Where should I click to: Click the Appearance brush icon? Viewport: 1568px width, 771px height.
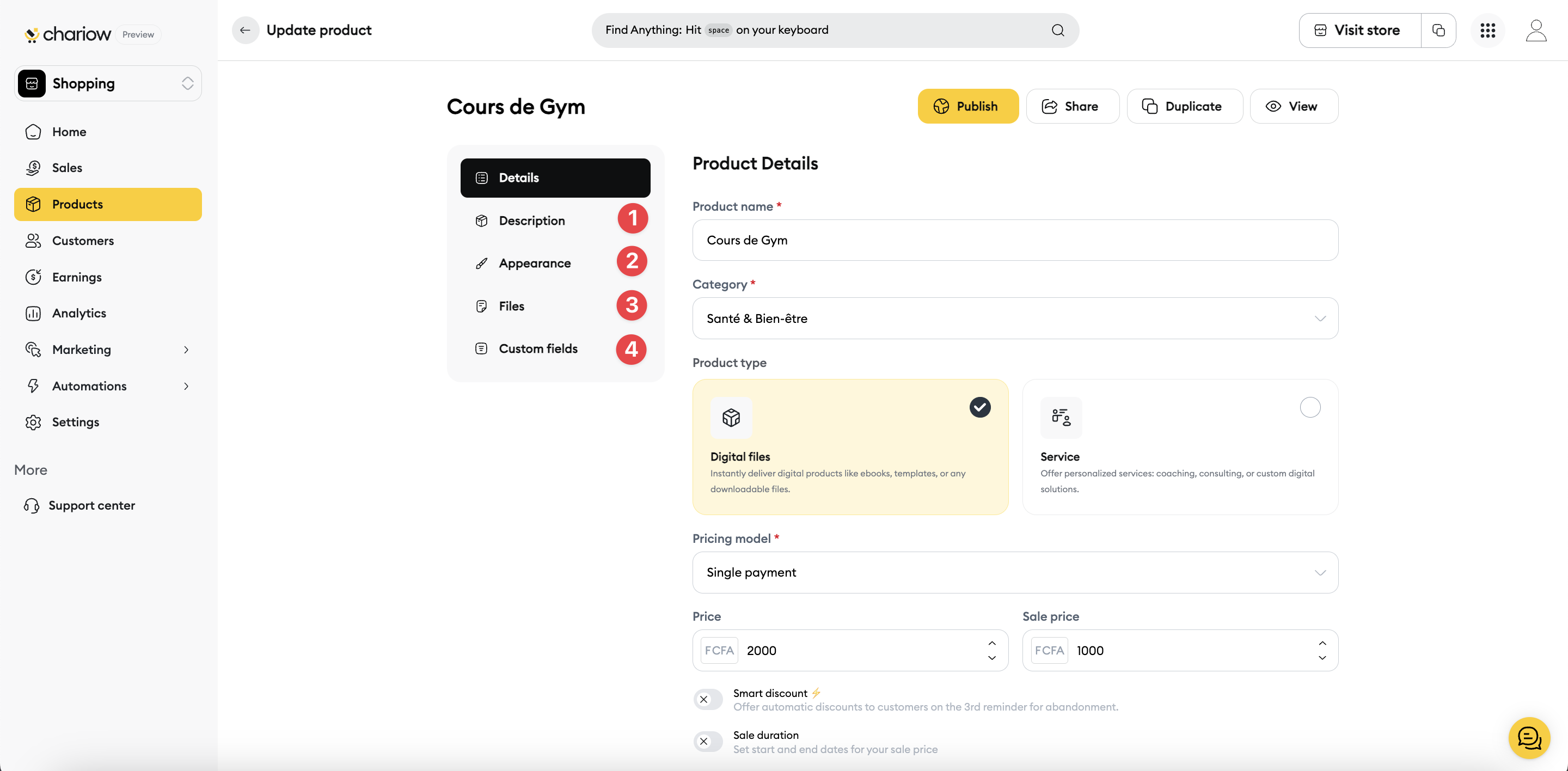481,264
